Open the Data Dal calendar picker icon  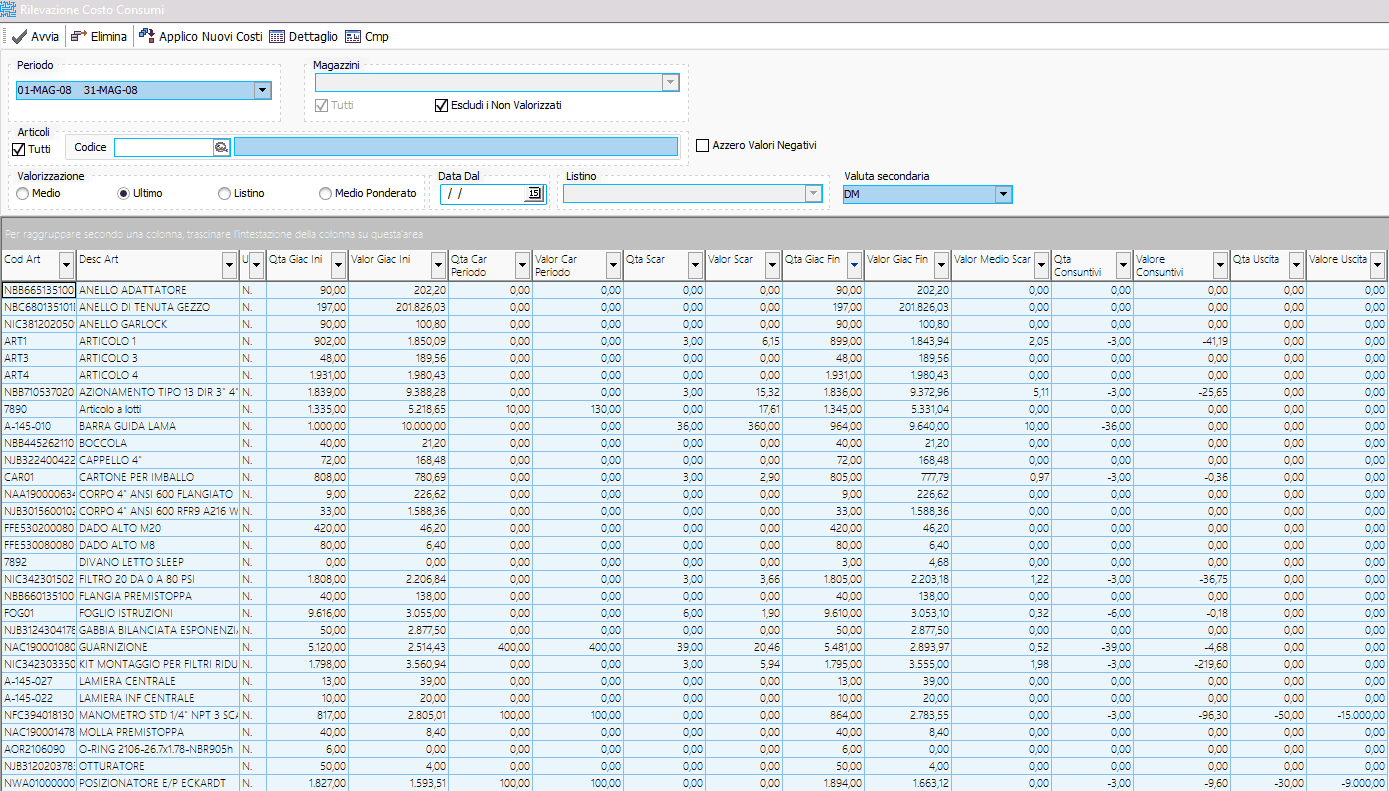click(534, 194)
